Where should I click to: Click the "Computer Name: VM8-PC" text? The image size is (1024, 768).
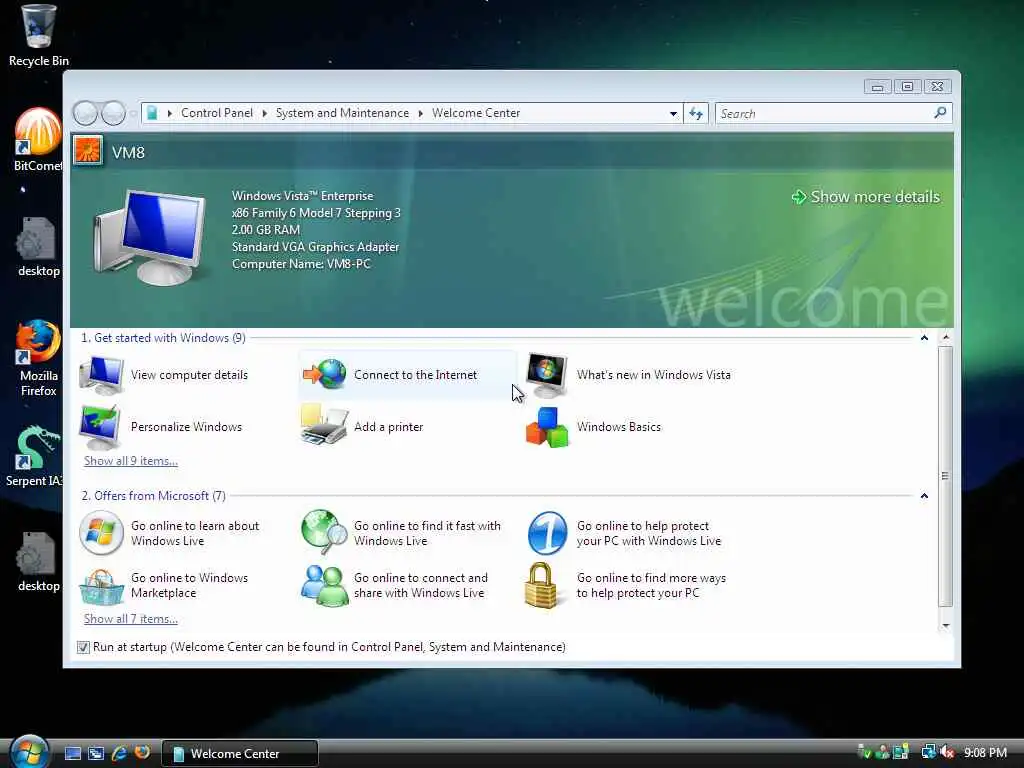click(301, 264)
